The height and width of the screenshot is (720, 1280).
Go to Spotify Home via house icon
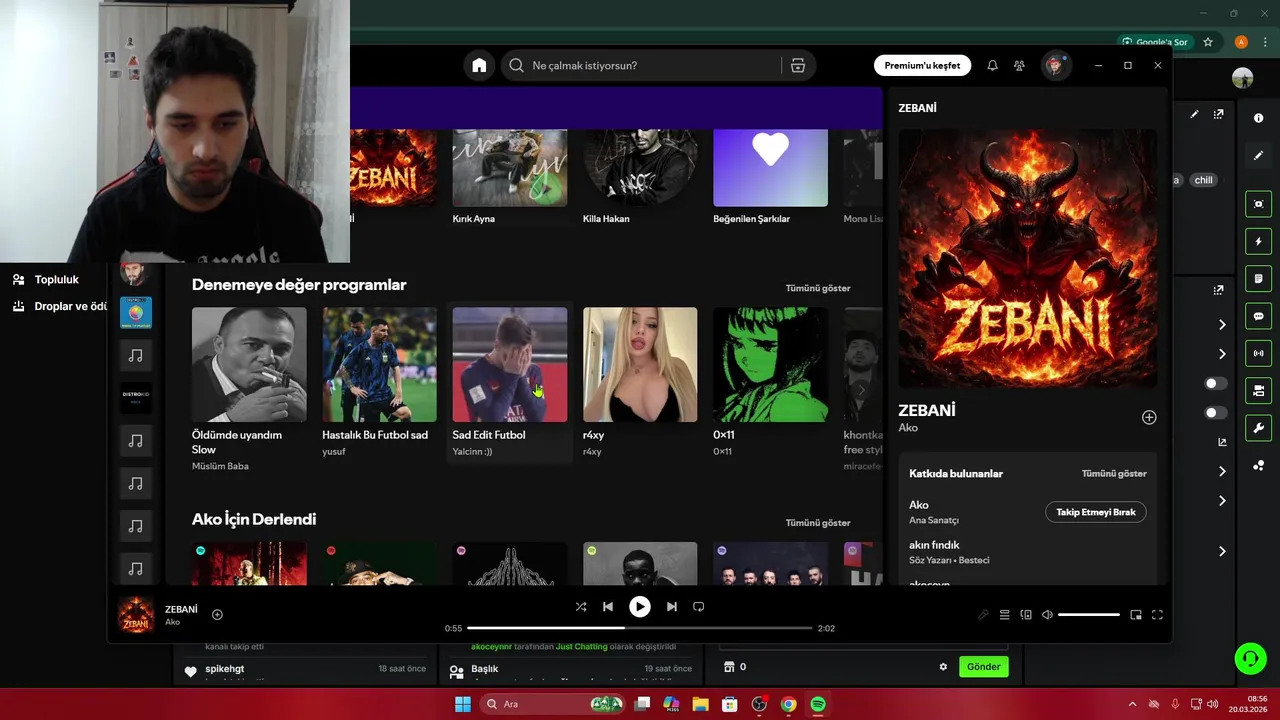click(x=479, y=65)
